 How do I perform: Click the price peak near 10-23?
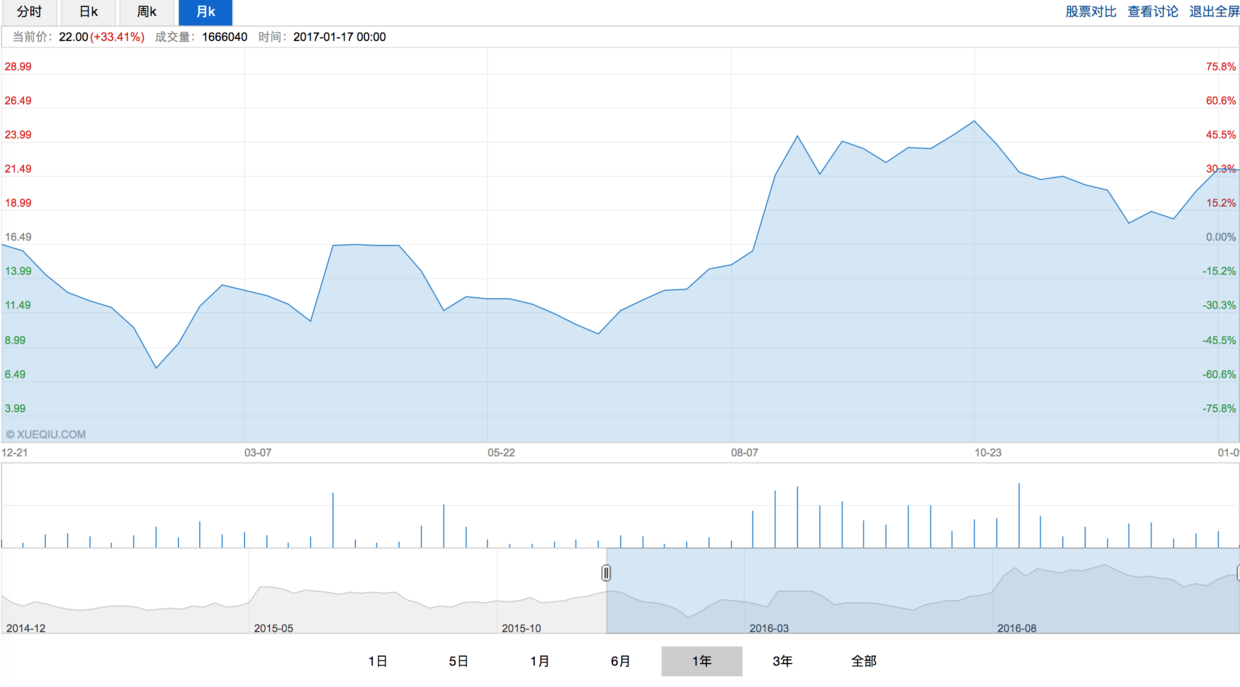pos(974,121)
